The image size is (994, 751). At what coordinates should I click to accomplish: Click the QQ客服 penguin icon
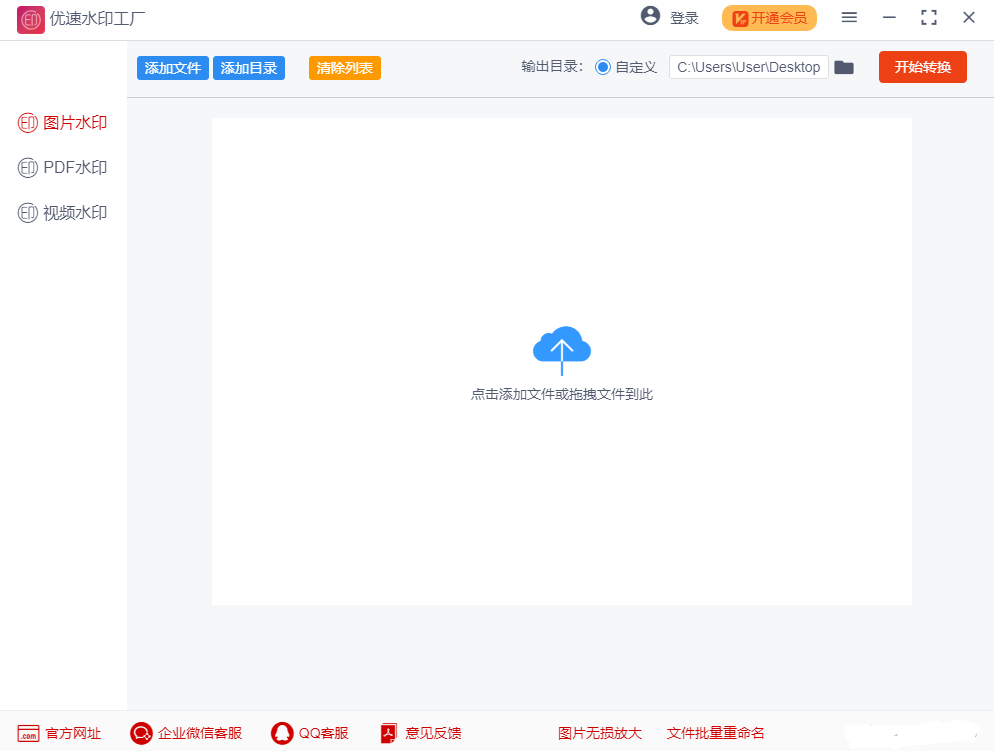[x=282, y=733]
